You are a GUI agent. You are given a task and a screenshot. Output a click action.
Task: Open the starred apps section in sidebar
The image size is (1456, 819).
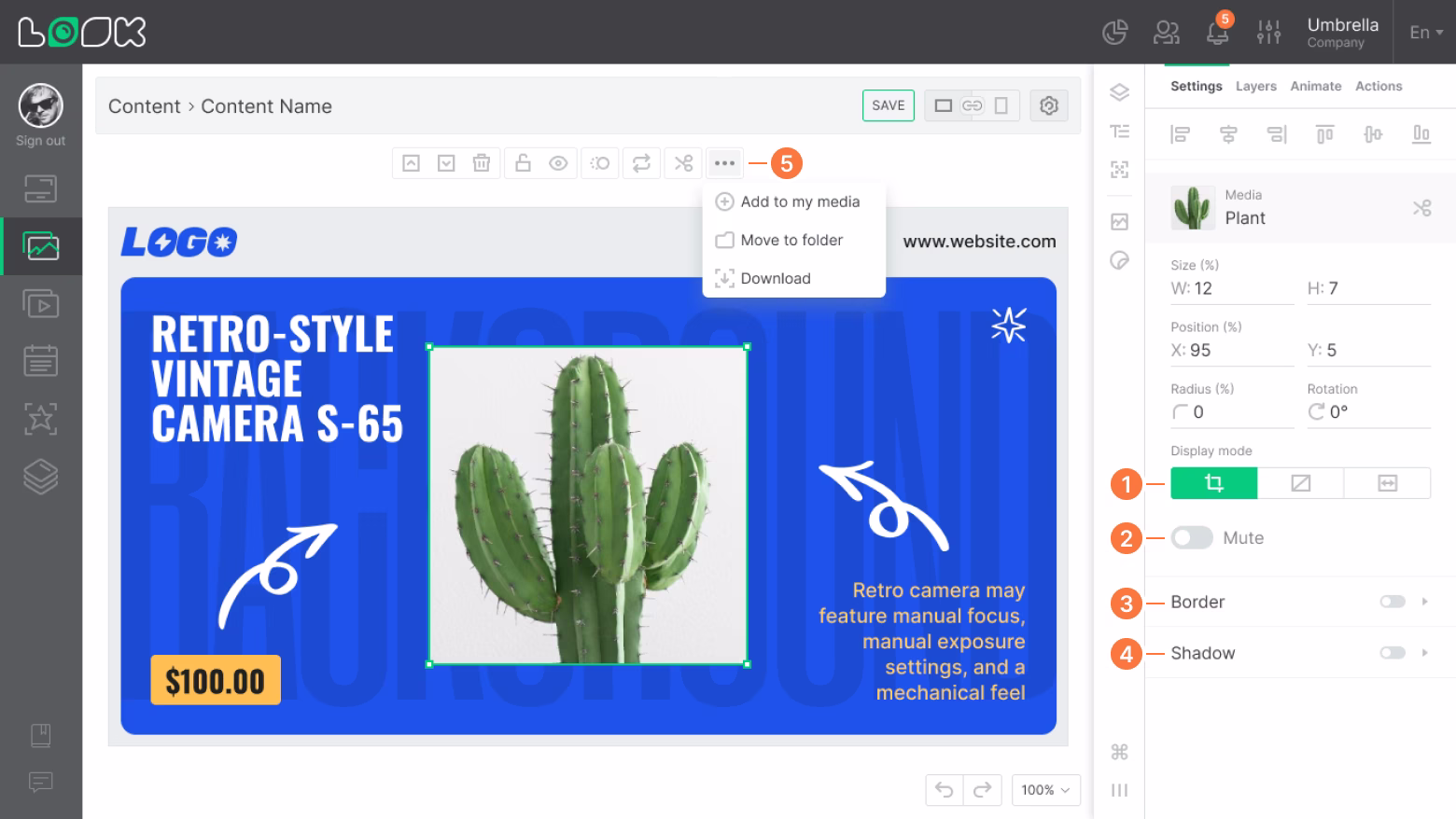41,419
